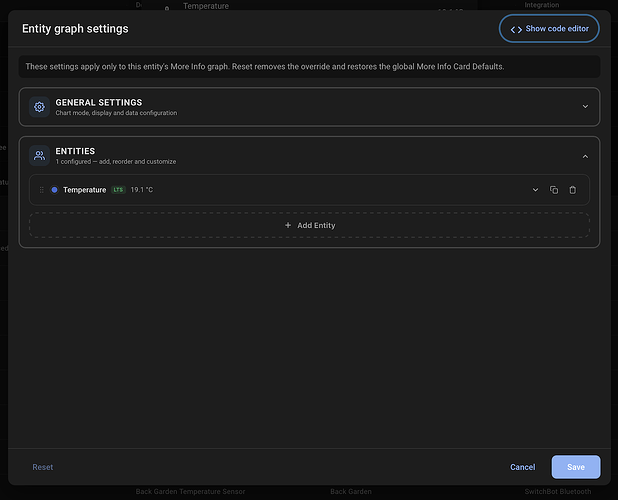Viewport: 618px width, 500px height.
Task: Click the plus icon in Add Entity
Action: tap(288, 225)
